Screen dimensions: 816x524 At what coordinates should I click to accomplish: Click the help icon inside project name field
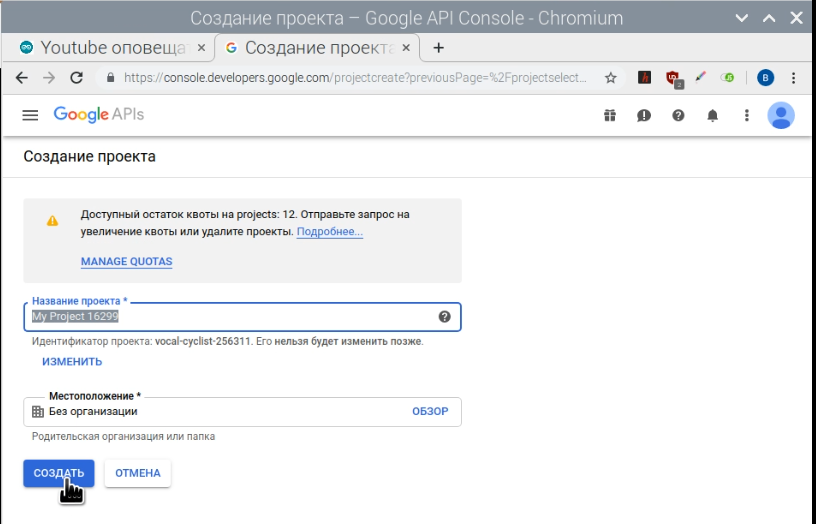tap(444, 316)
